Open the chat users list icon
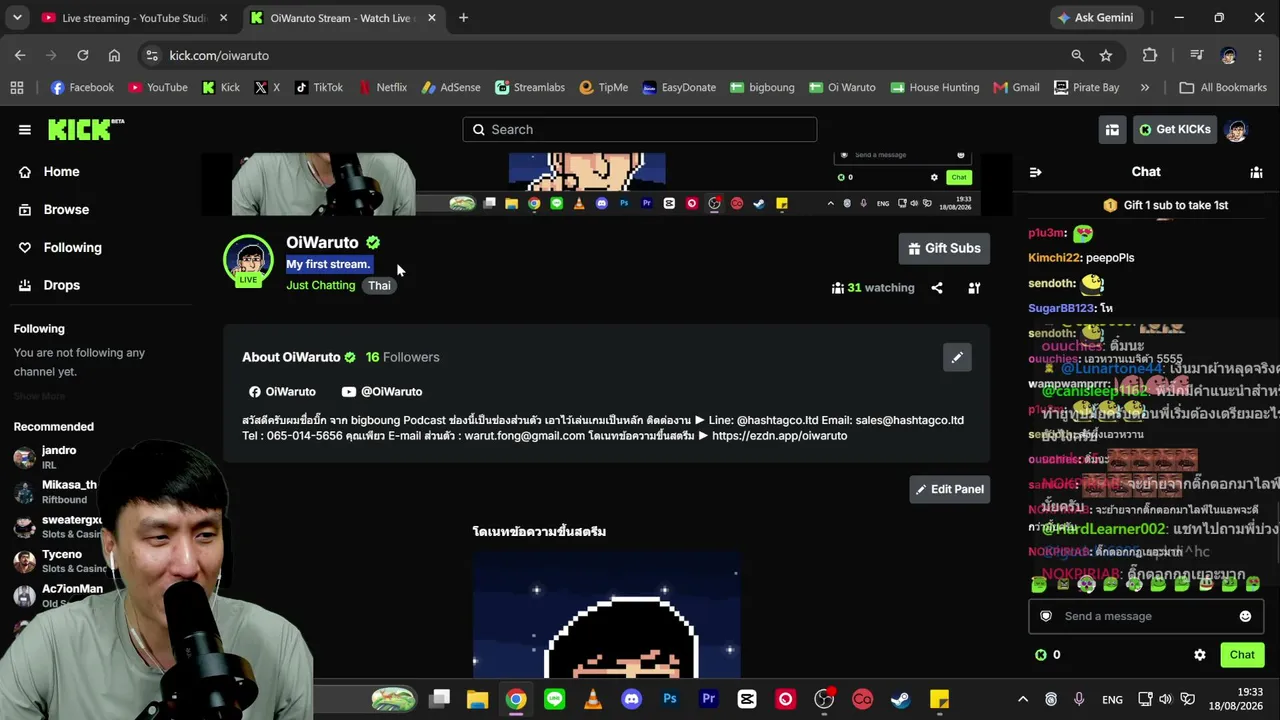Screen dimensions: 1280x720 1256,172
